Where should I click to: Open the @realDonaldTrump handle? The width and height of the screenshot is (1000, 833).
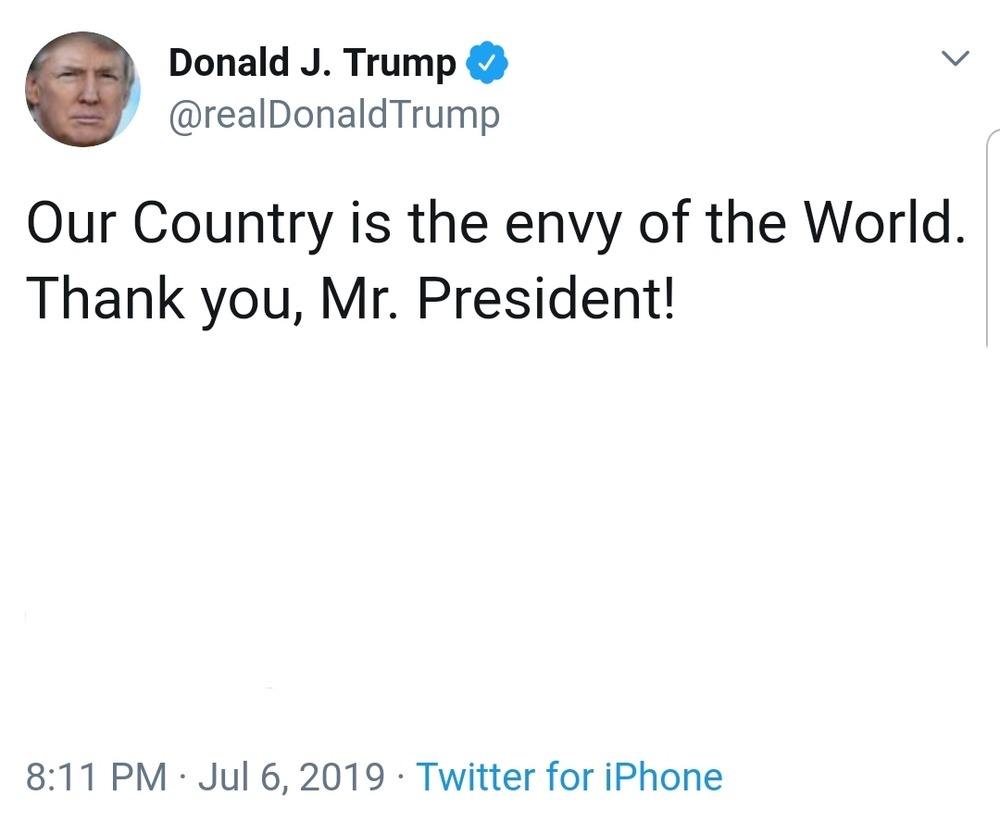(333, 116)
